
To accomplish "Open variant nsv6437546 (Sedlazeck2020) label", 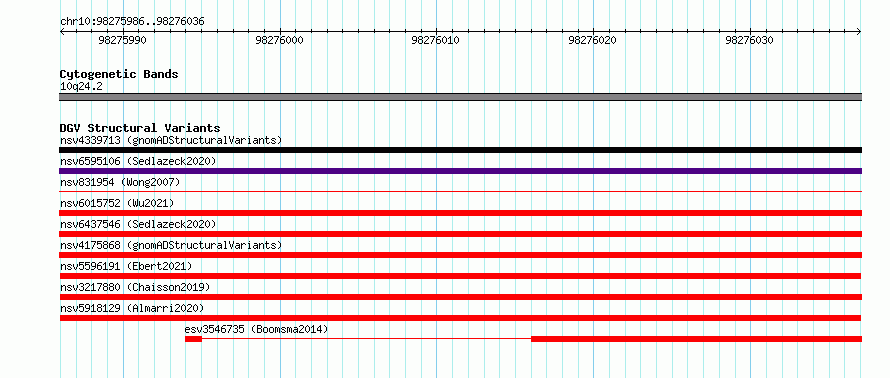I will pyautogui.click(x=138, y=224).
